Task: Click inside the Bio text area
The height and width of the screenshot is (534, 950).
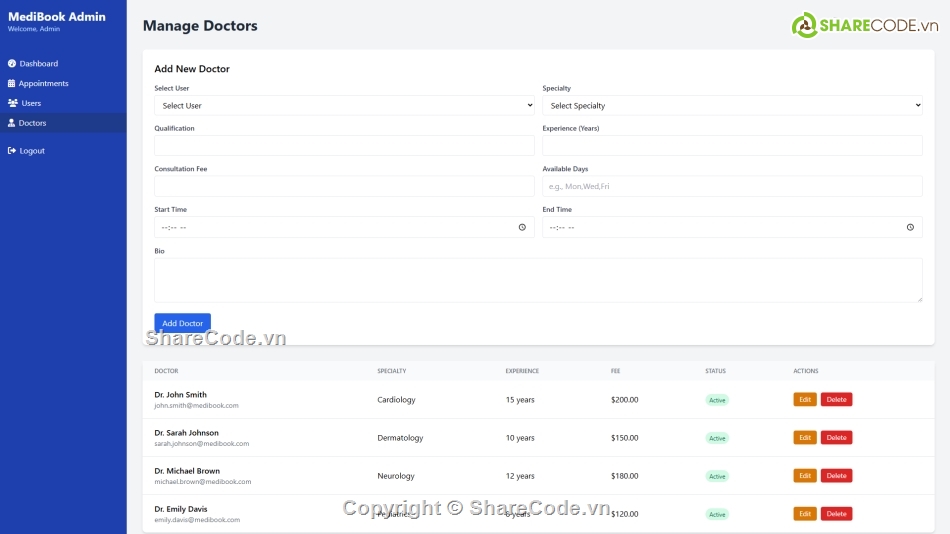Action: (x=538, y=280)
